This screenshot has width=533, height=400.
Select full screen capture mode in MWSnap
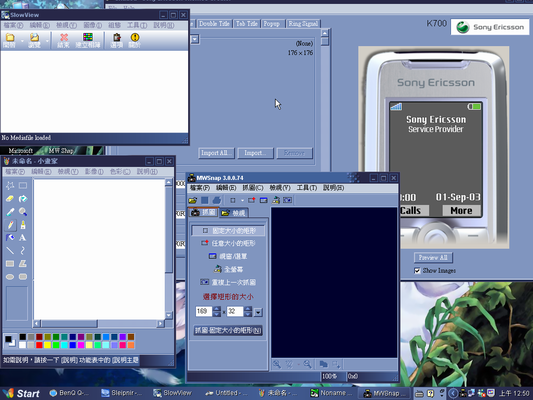(x=228, y=269)
